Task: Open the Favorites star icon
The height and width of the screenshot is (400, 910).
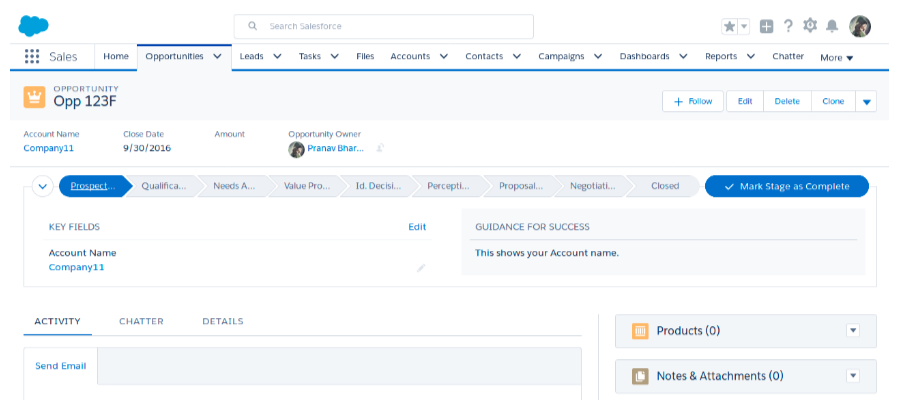Action: coord(730,26)
